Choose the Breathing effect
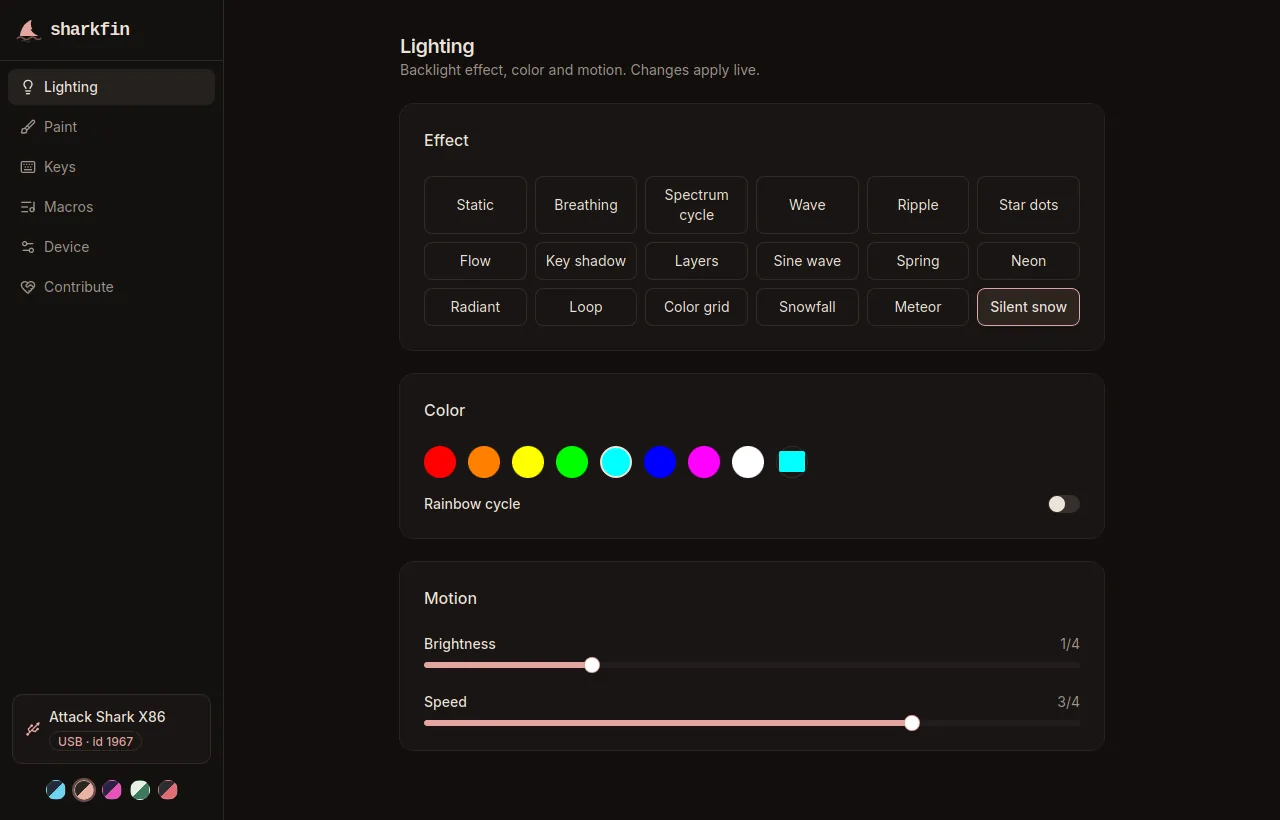 (586, 205)
